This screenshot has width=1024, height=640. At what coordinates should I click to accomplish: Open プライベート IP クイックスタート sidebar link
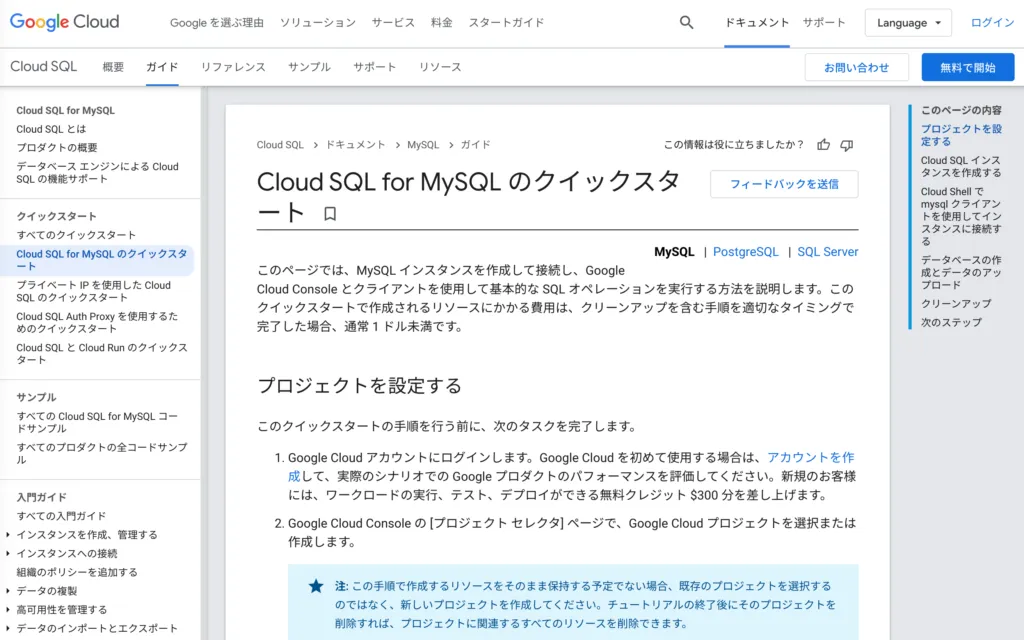click(93, 291)
